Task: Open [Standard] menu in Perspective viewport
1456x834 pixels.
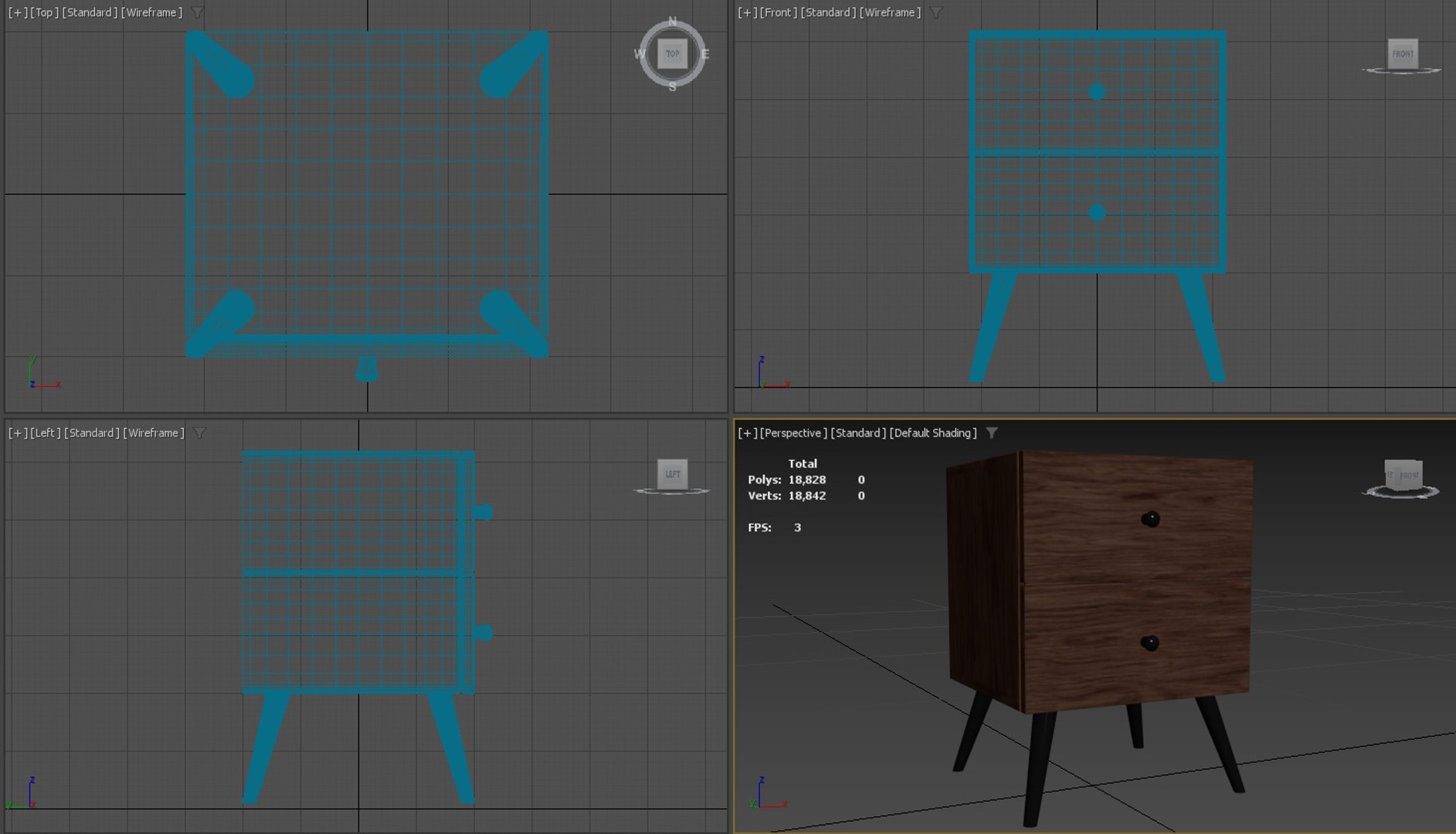Action: [858, 433]
